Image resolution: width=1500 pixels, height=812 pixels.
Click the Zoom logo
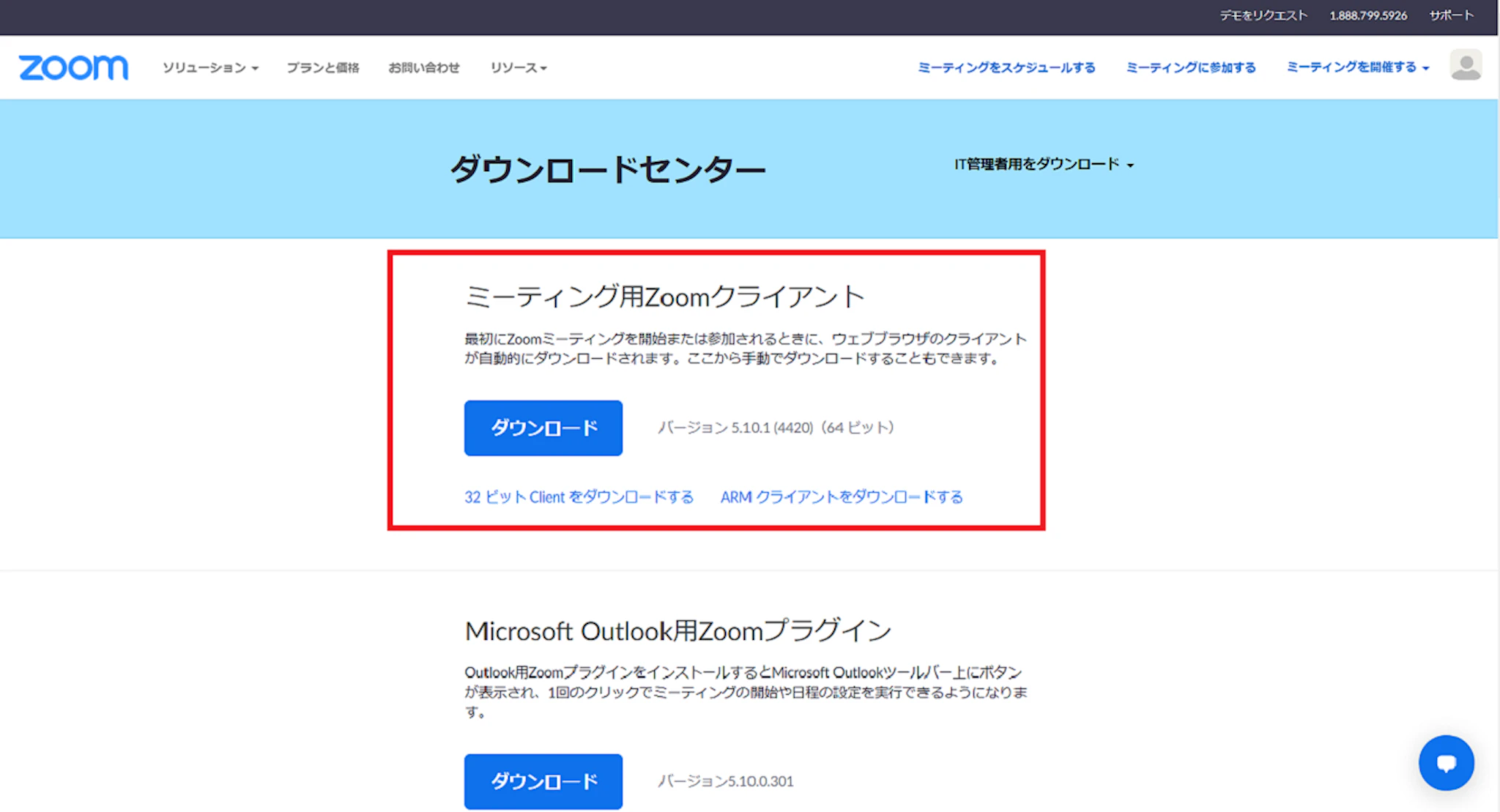tap(73, 67)
